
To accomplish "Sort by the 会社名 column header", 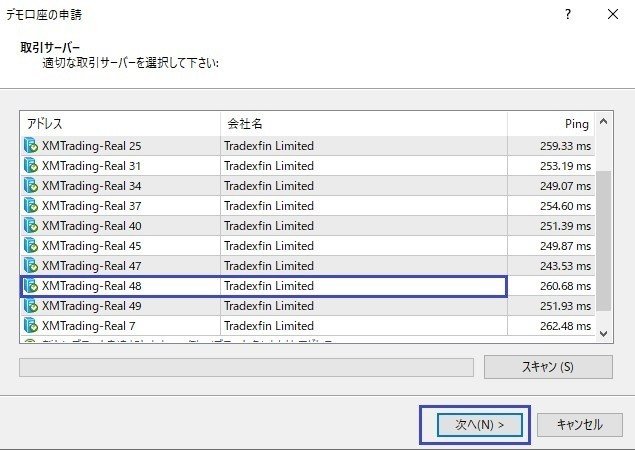I will click(364, 124).
